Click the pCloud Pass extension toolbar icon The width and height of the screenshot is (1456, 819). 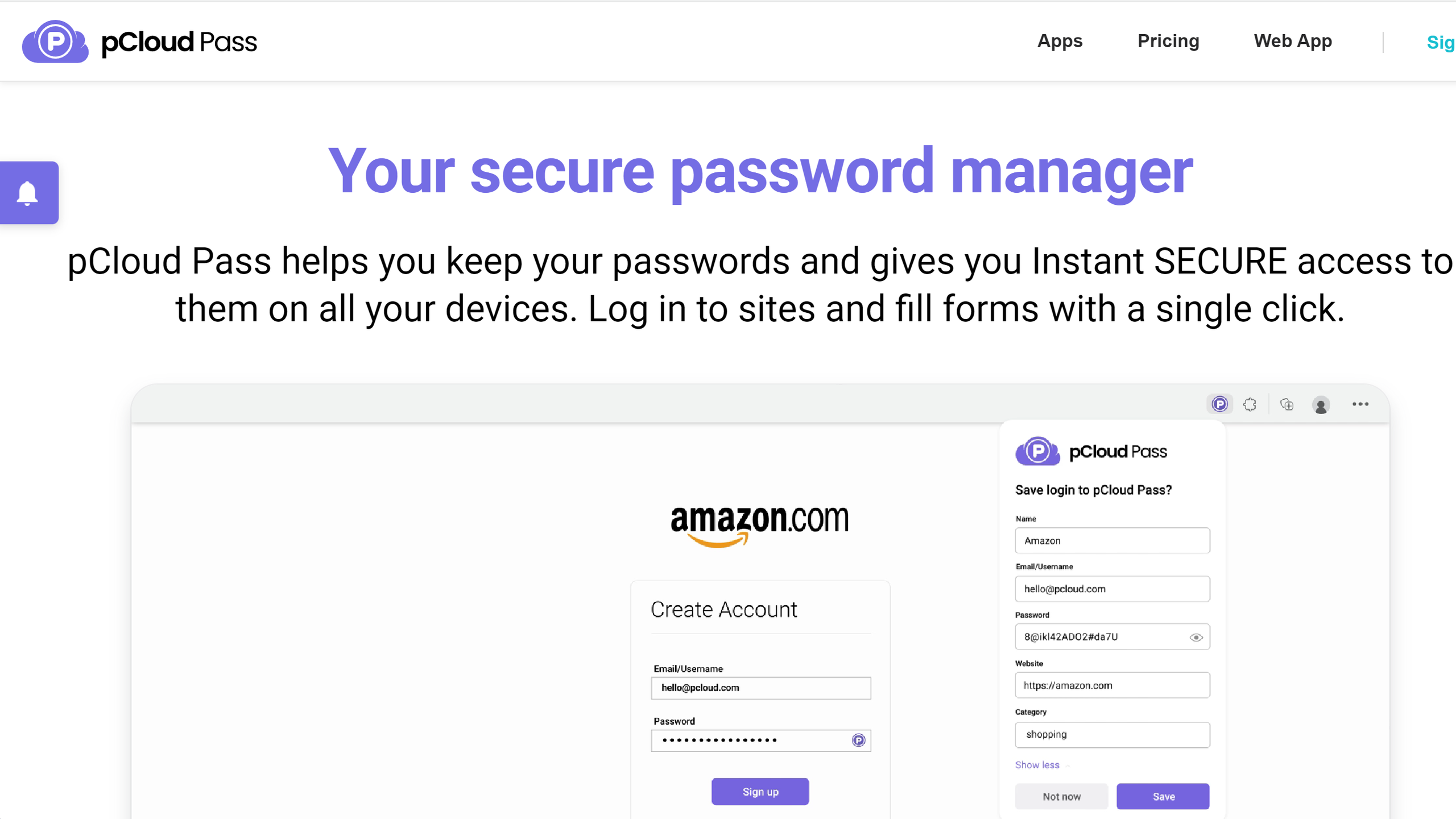coord(1219,404)
